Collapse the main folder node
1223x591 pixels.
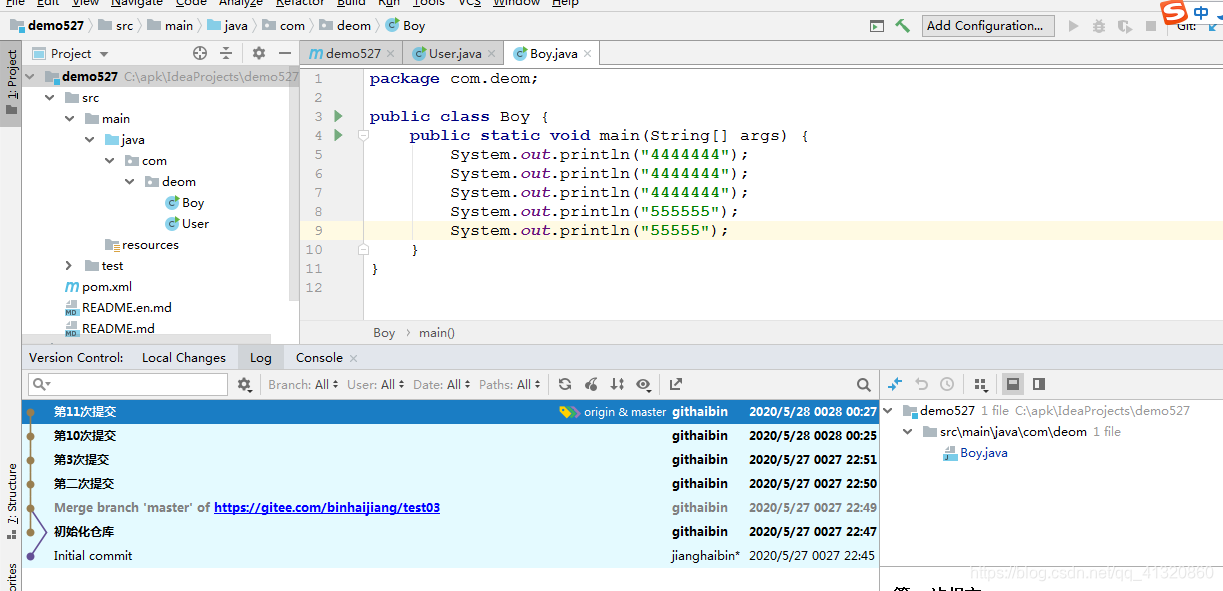click(x=69, y=119)
